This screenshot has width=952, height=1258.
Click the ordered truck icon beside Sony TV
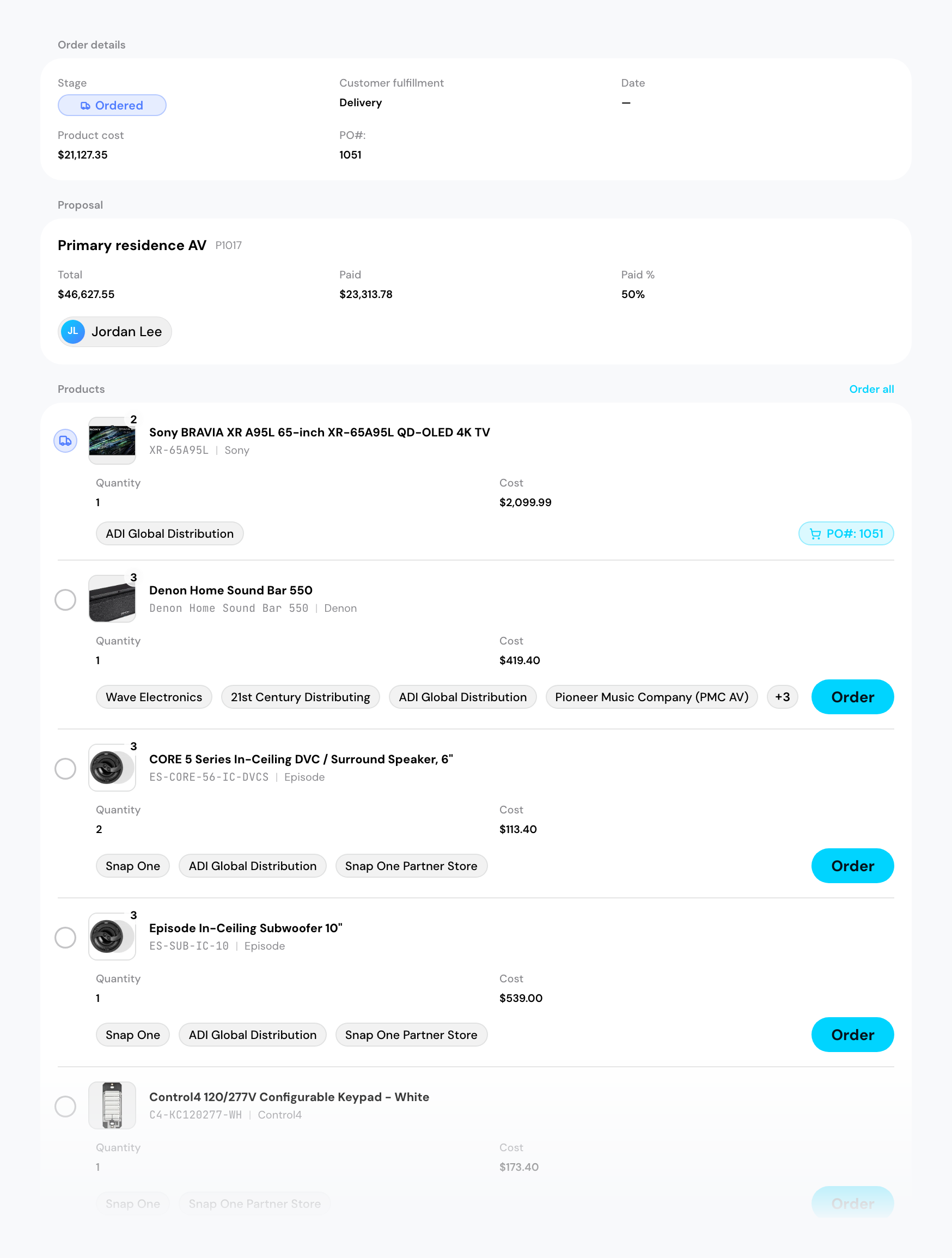pos(65,441)
